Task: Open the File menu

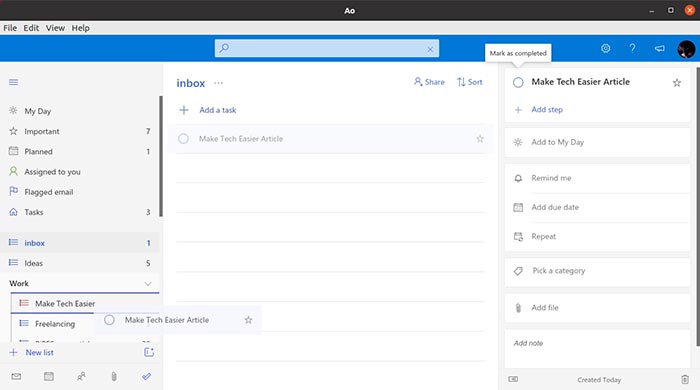Action: click(x=10, y=28)
